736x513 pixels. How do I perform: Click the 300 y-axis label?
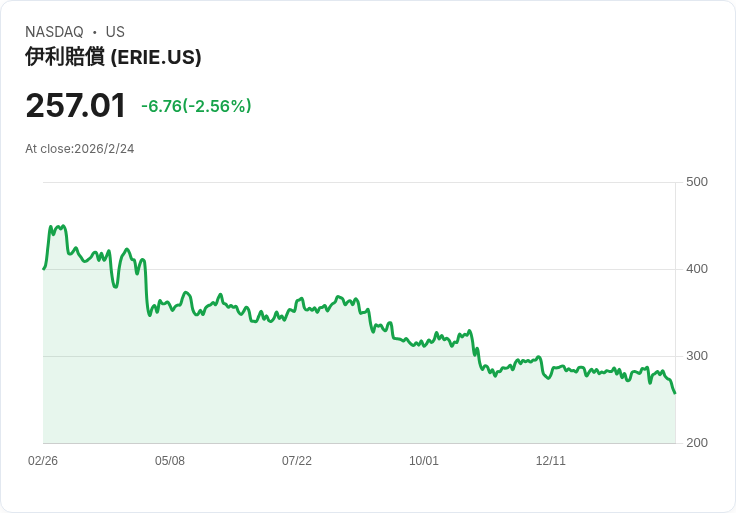[697, 356]
